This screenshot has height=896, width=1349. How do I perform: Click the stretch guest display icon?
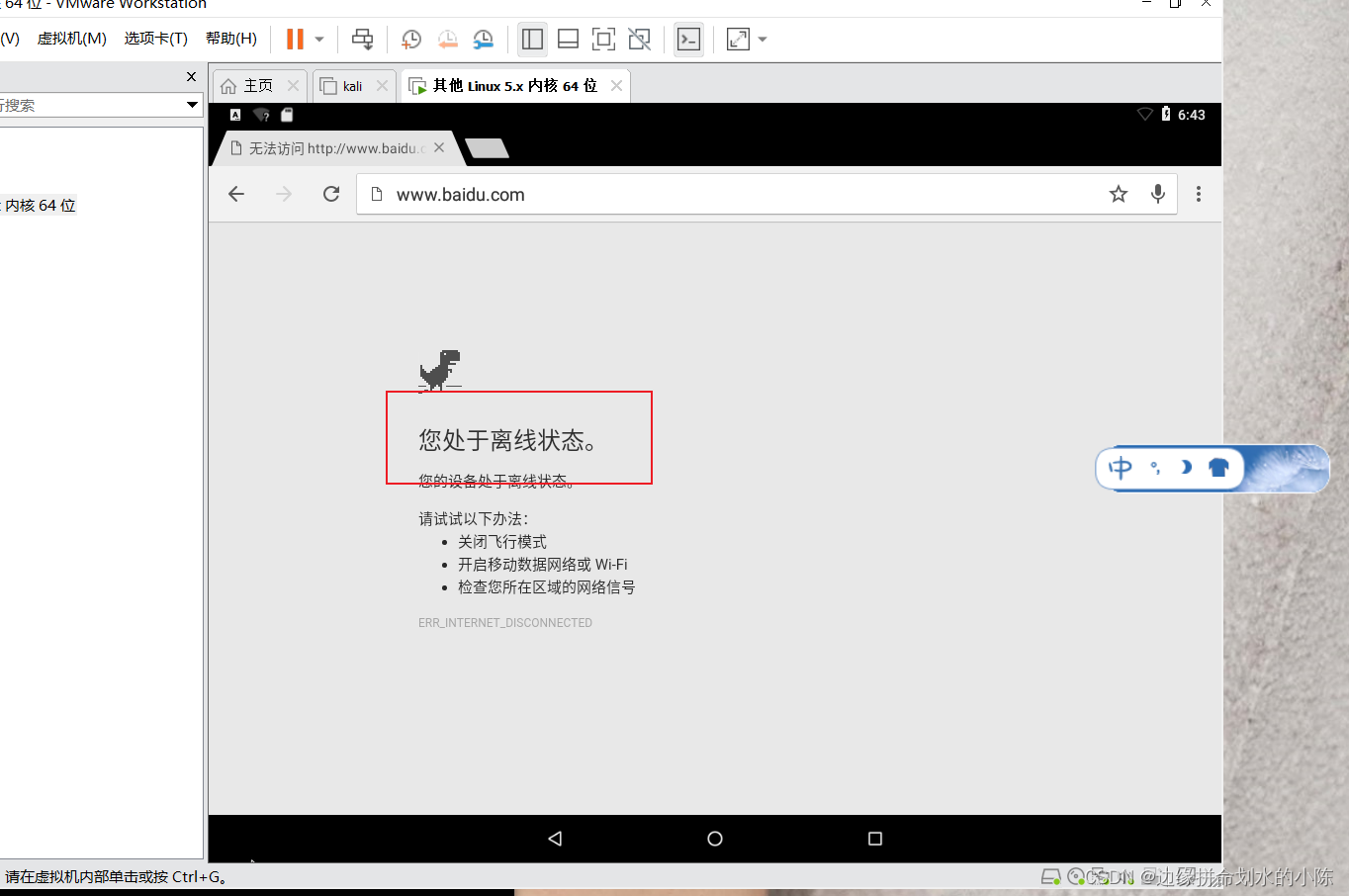pyautogui.click(x=738, y=40)
